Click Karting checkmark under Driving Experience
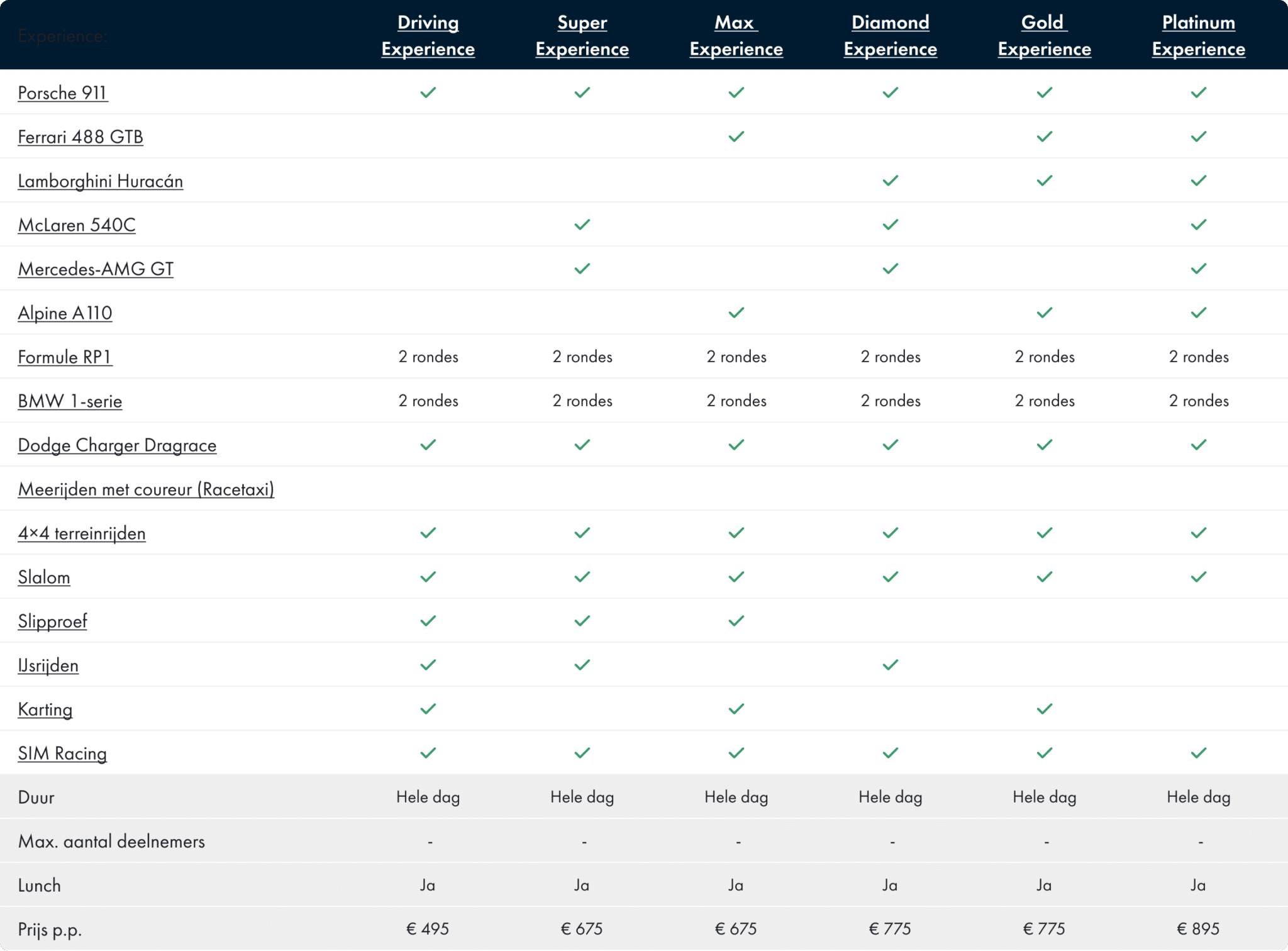Viewport: 1288px width, 951px height. 428,709
